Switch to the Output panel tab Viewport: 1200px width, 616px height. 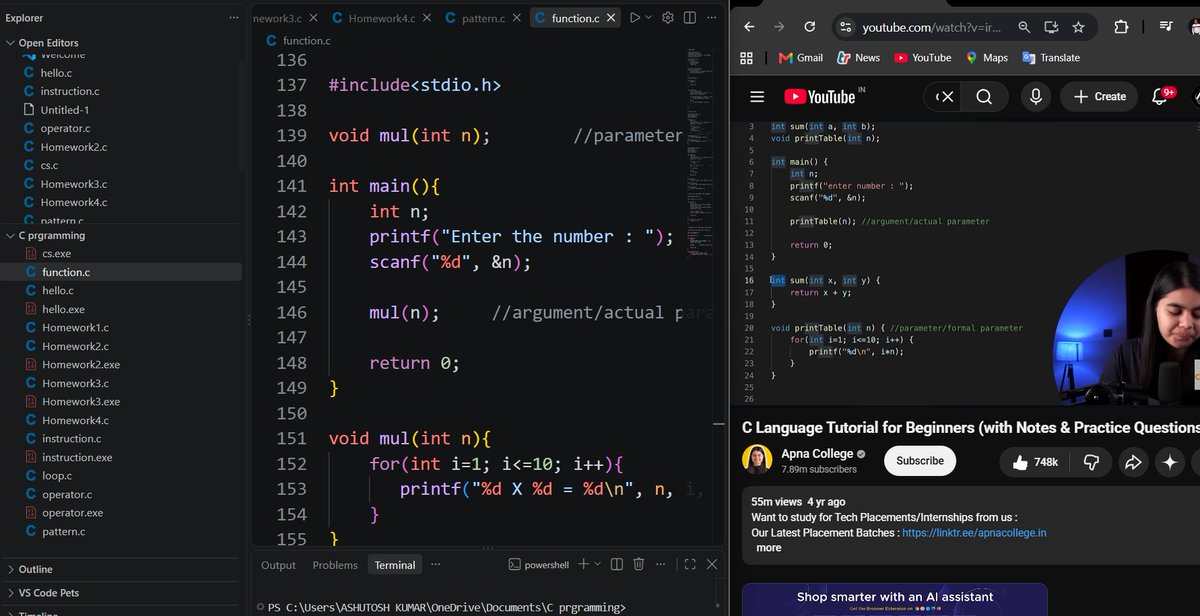[x=278, y=565]
